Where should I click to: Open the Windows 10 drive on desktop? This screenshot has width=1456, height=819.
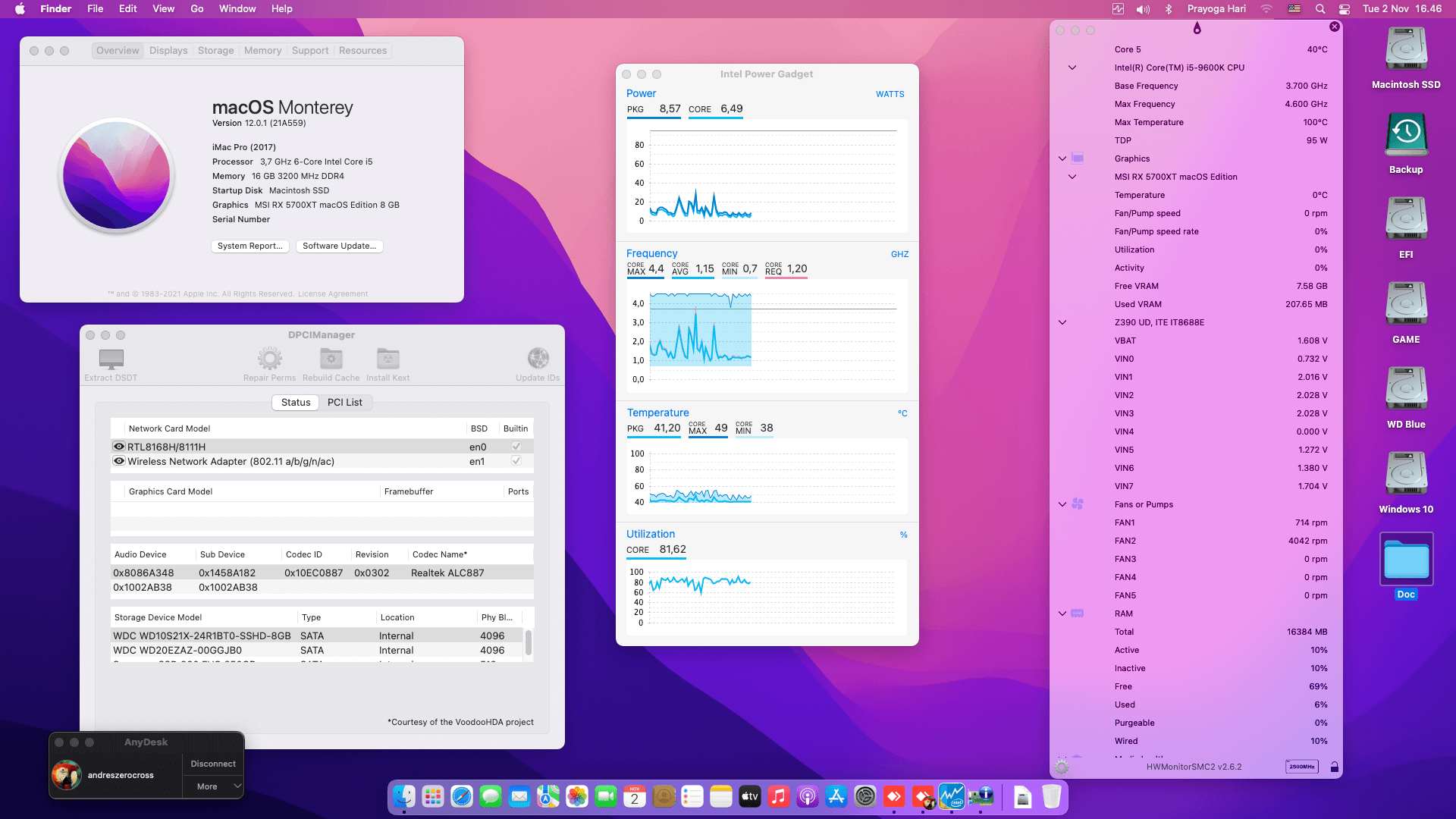pyautogui.click(x=1406, y=474)
